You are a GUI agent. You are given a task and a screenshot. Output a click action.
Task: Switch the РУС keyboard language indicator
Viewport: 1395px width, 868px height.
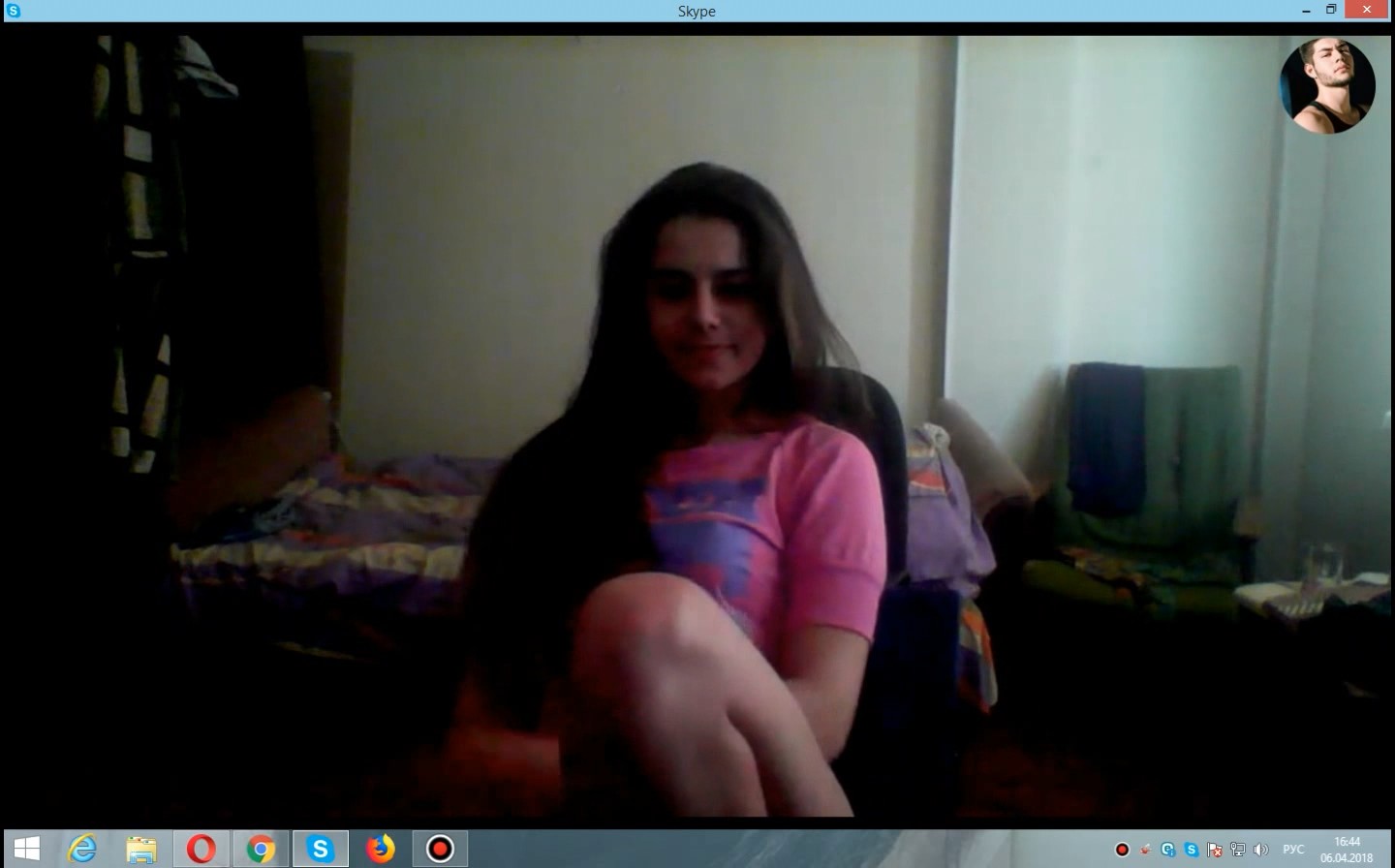1292,850
